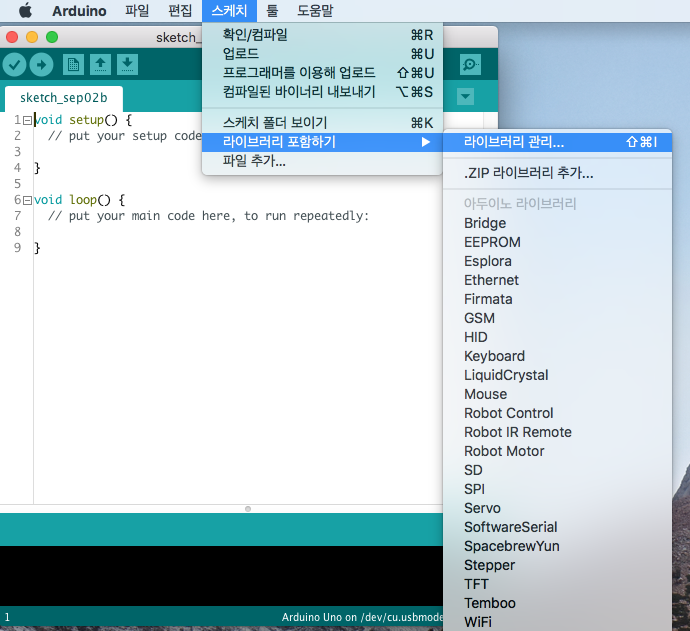Choose 프로그래머를 이용해 업로드
This screenshot has height=631, width=690.
point(322,73)
